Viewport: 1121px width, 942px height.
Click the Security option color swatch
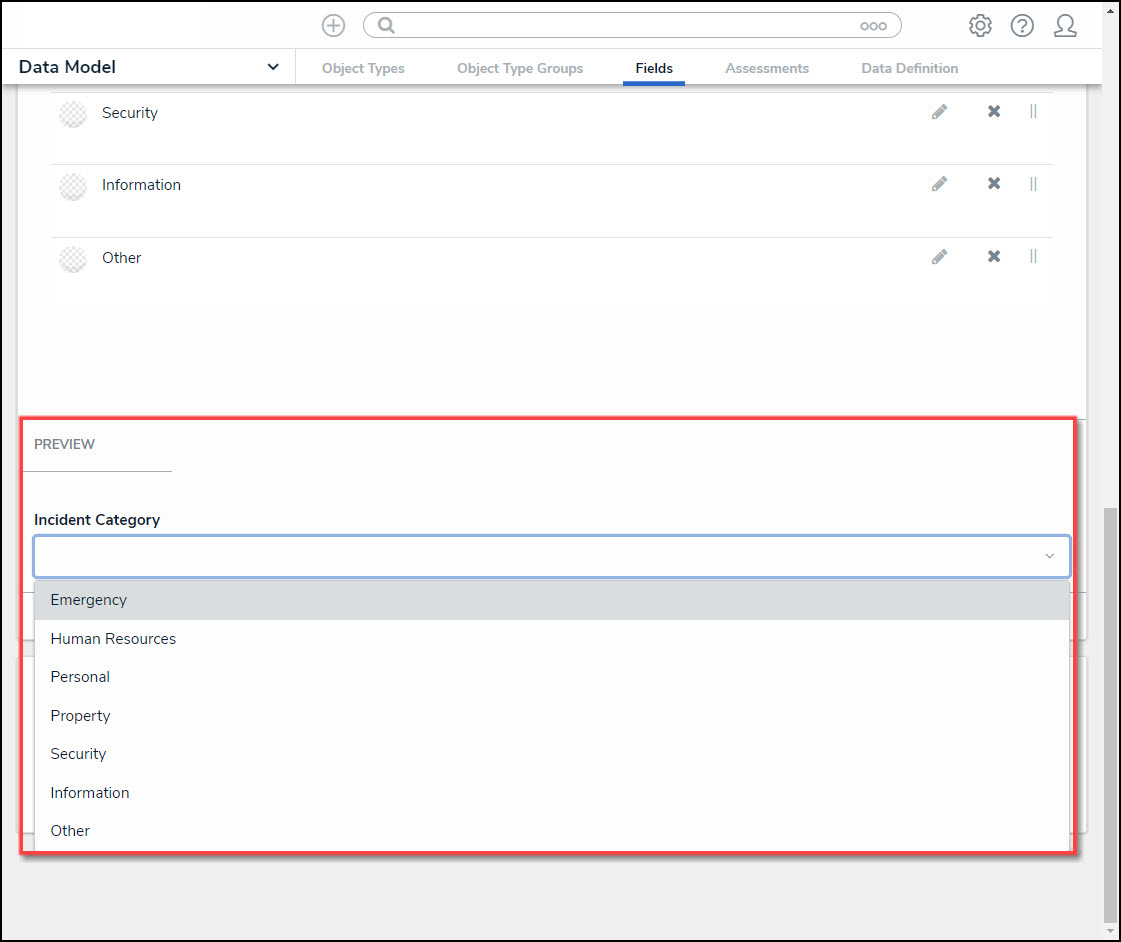click(x=73, y=114)
